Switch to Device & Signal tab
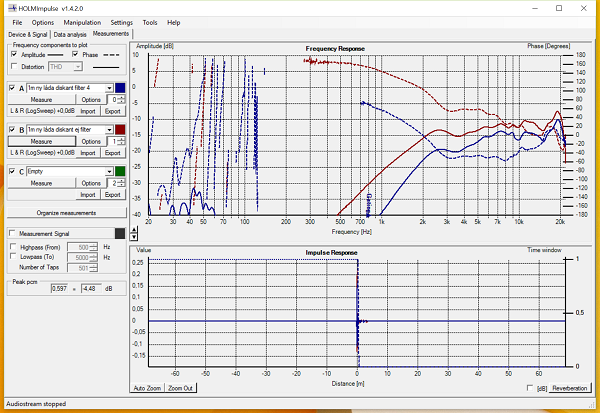The image size is (600, 413). (28, 34)
